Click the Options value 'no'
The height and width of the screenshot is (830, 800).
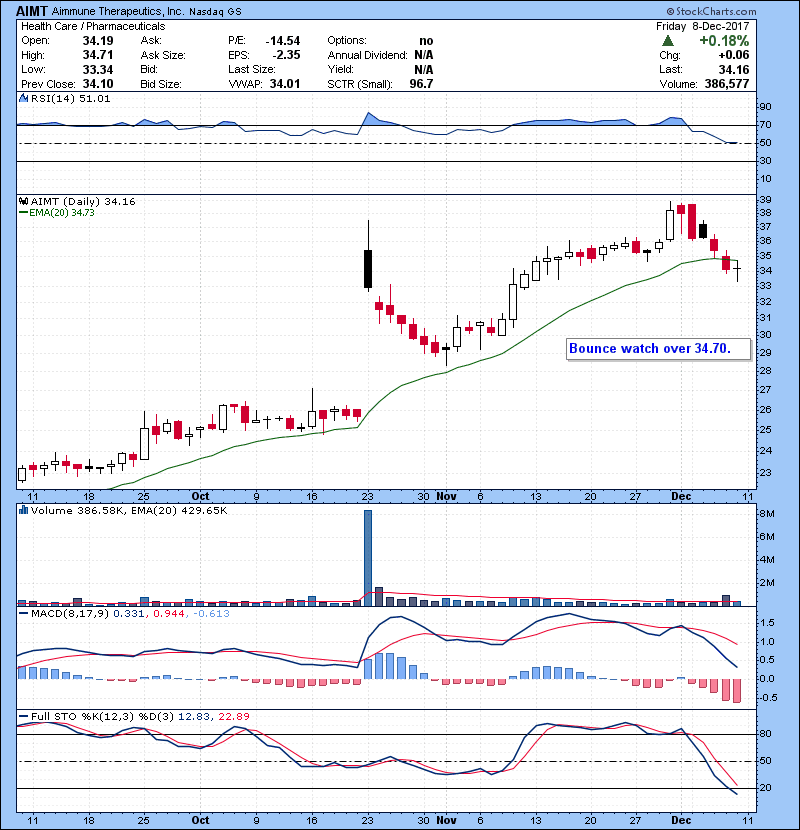pos(426,41)
